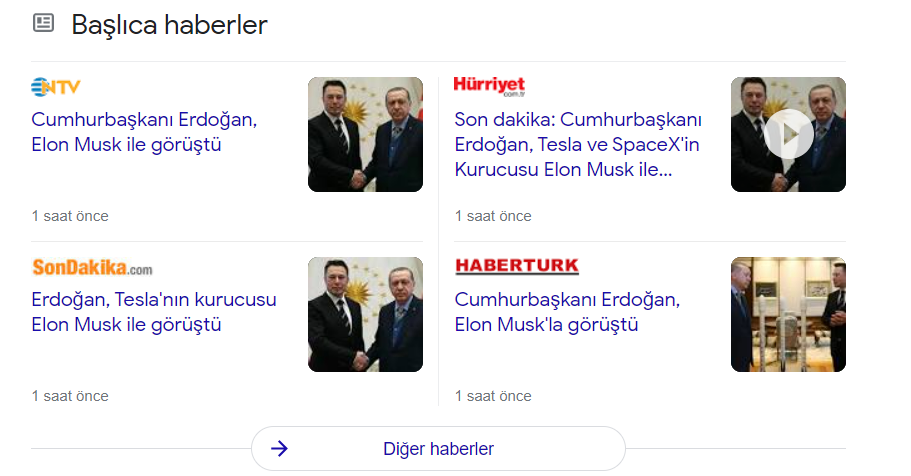The height and width of the screenshot is (476, 911).
Task: Click the SonDakika.com logo
Action: click(92, 267)
